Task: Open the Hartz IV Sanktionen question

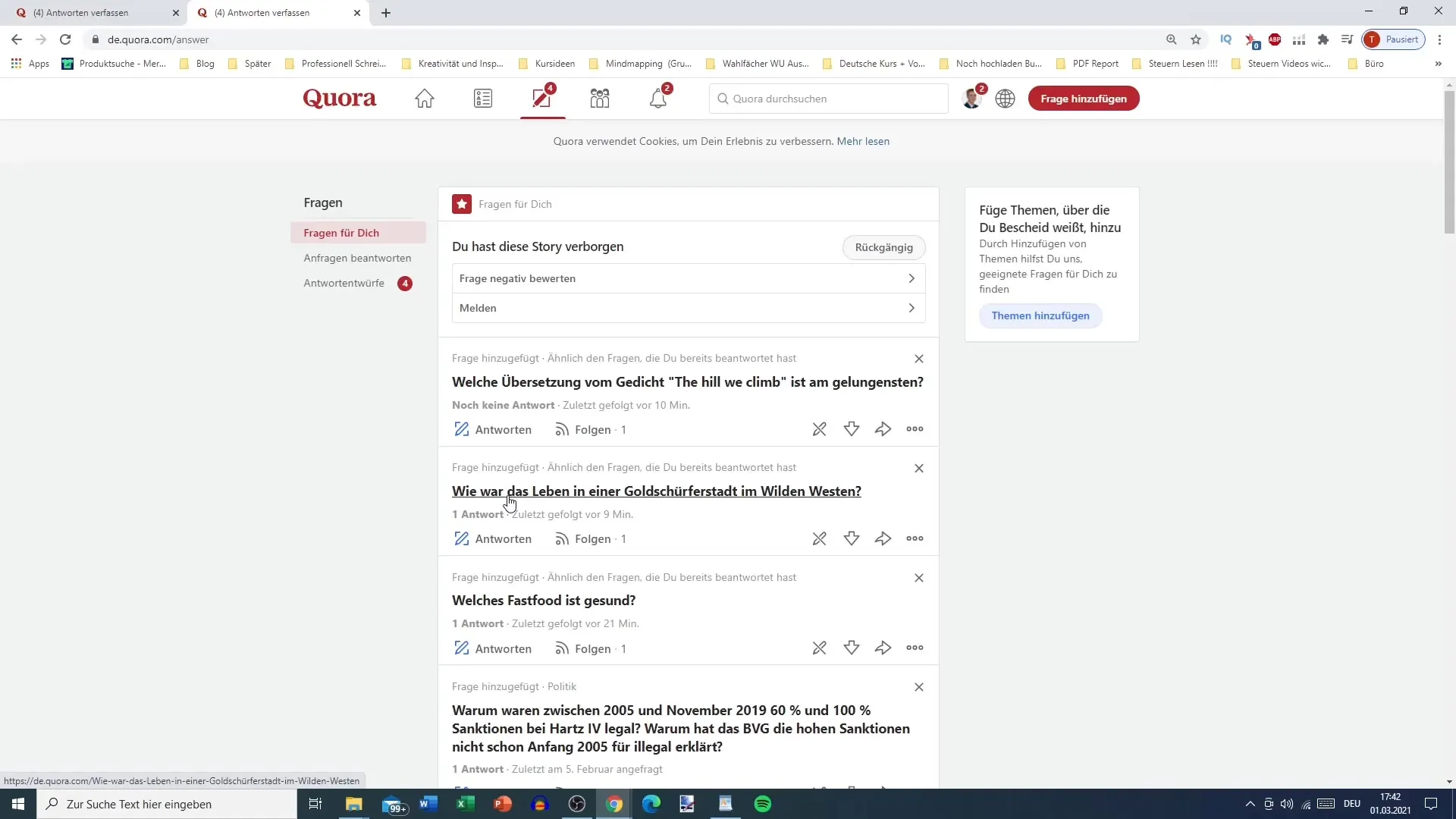Action: pyautogui.click(x=681, y=729)
